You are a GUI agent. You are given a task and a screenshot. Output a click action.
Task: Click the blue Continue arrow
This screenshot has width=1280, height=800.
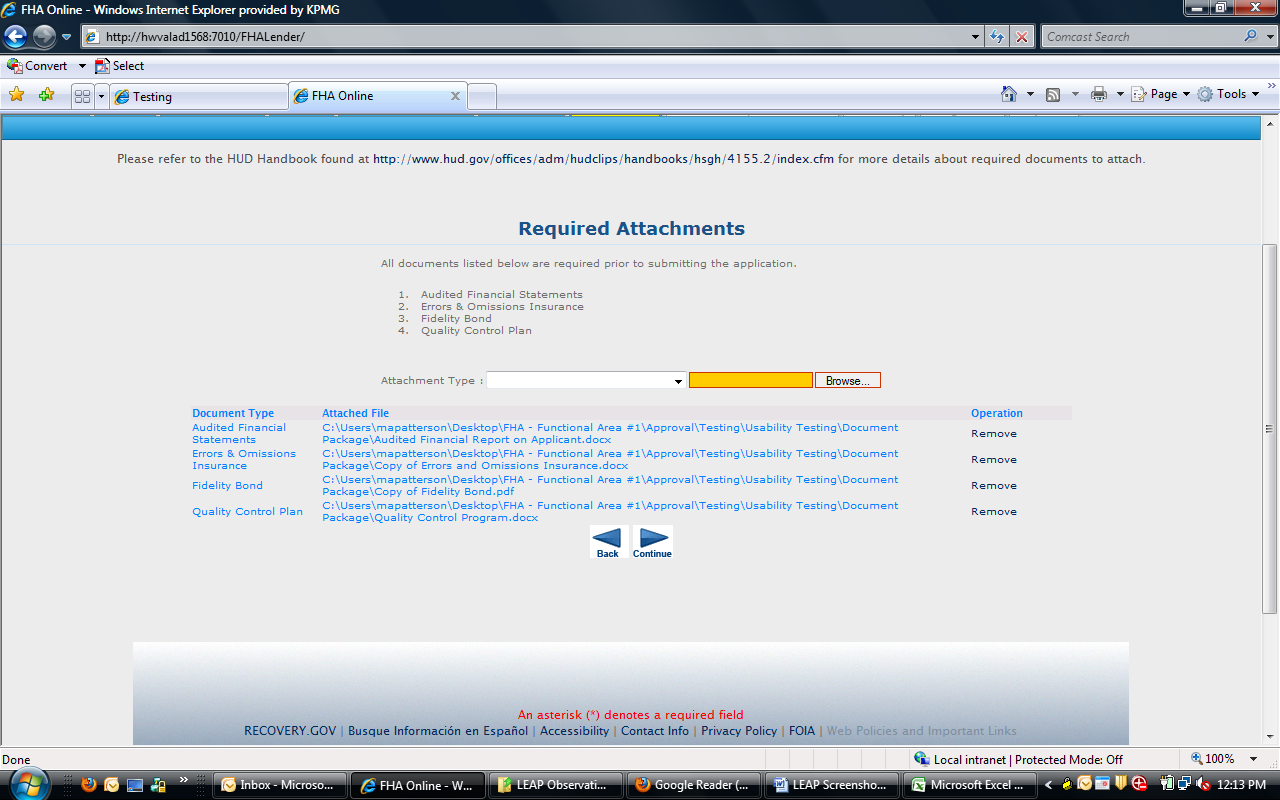pyautogui.click(x=652, y=542)
